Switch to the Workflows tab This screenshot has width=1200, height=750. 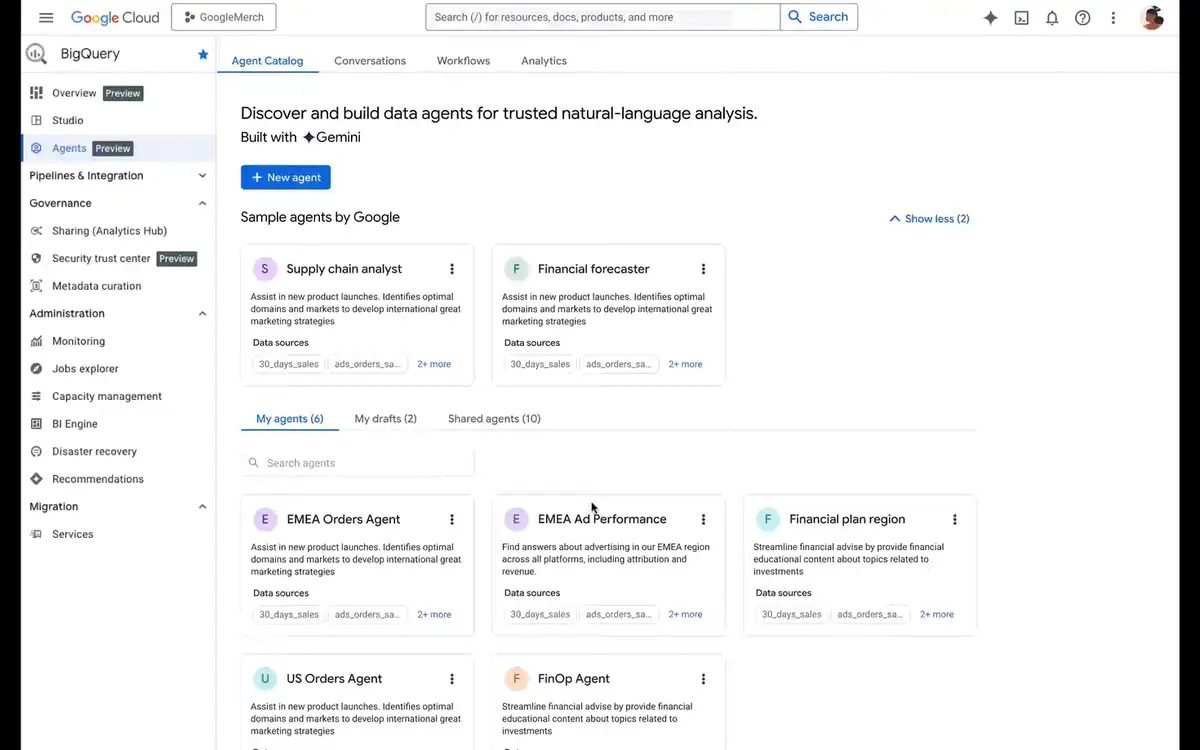(x=463, y=61)
